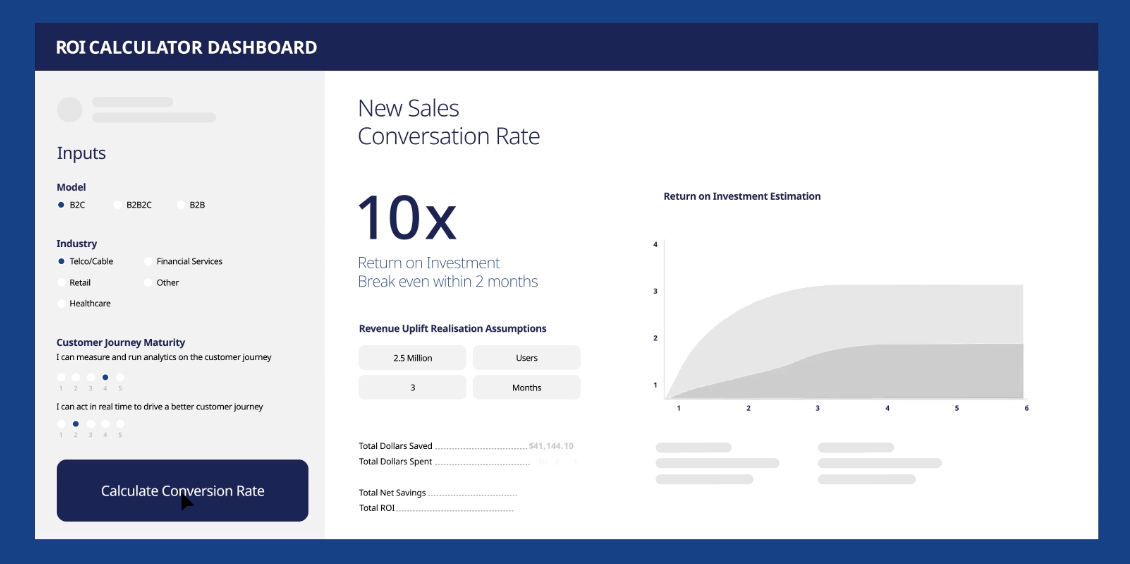Set act-in-real-time maturity rating to 2
1130x564 pixels.
pos(76,424)
